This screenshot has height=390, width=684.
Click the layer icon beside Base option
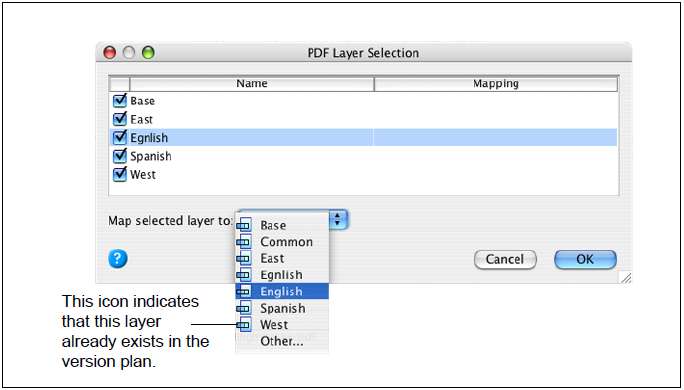click(244, 225)
